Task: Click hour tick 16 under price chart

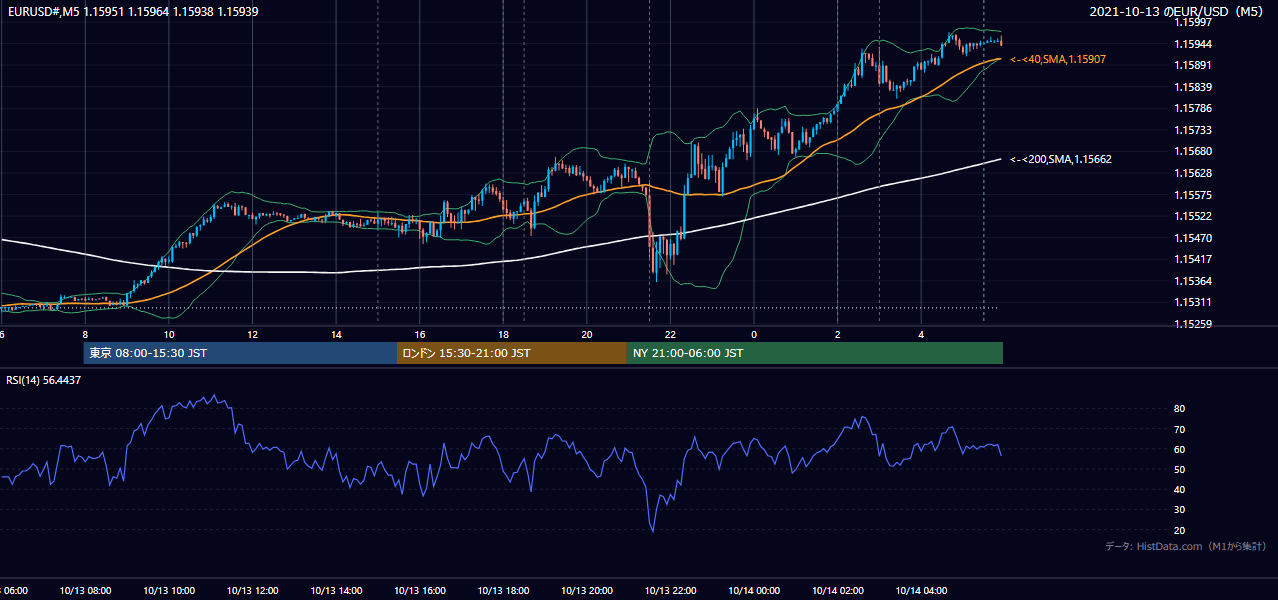Action: 420,334
